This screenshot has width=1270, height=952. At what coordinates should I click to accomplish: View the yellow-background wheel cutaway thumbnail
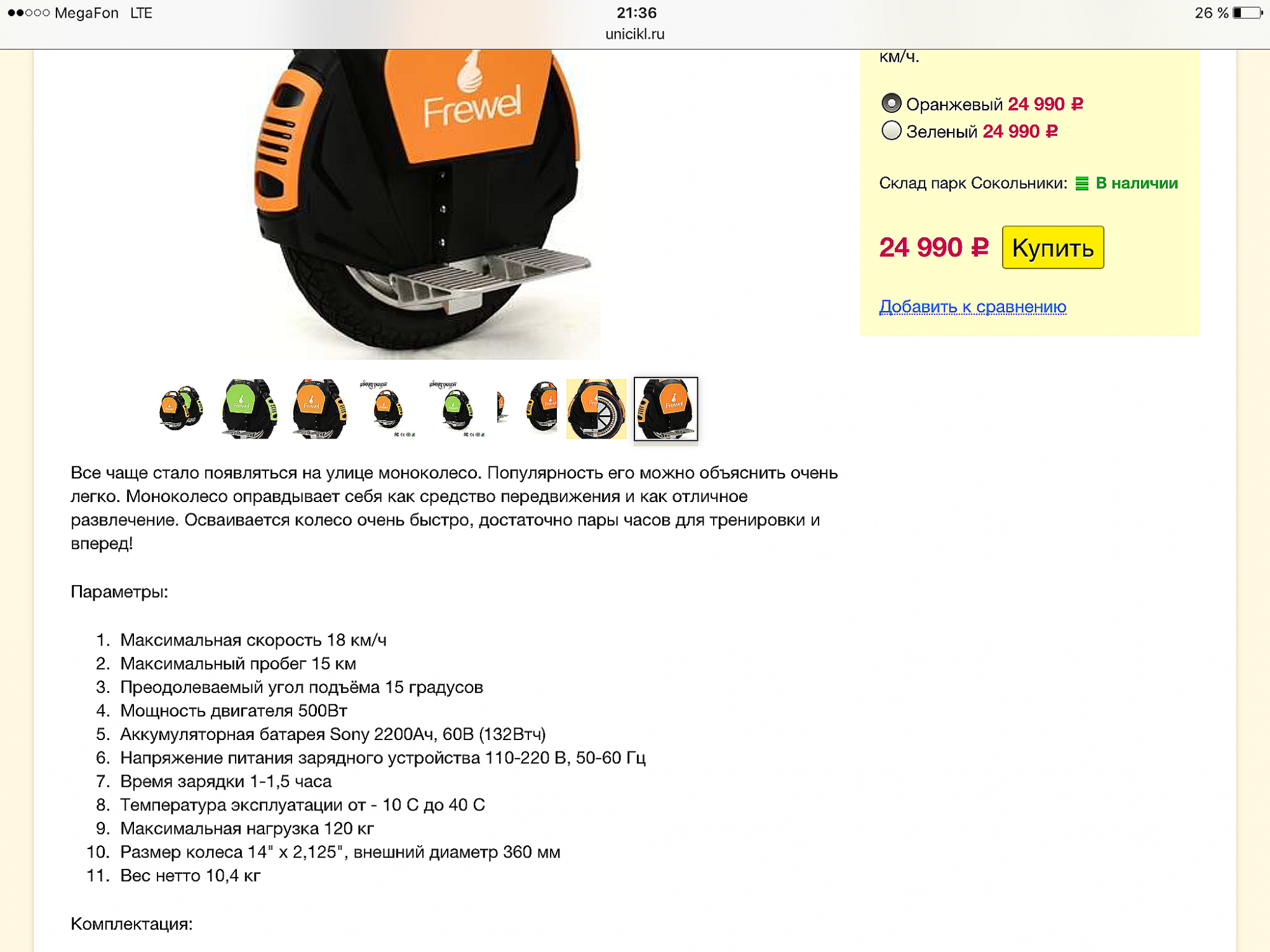tap(596, 409)
